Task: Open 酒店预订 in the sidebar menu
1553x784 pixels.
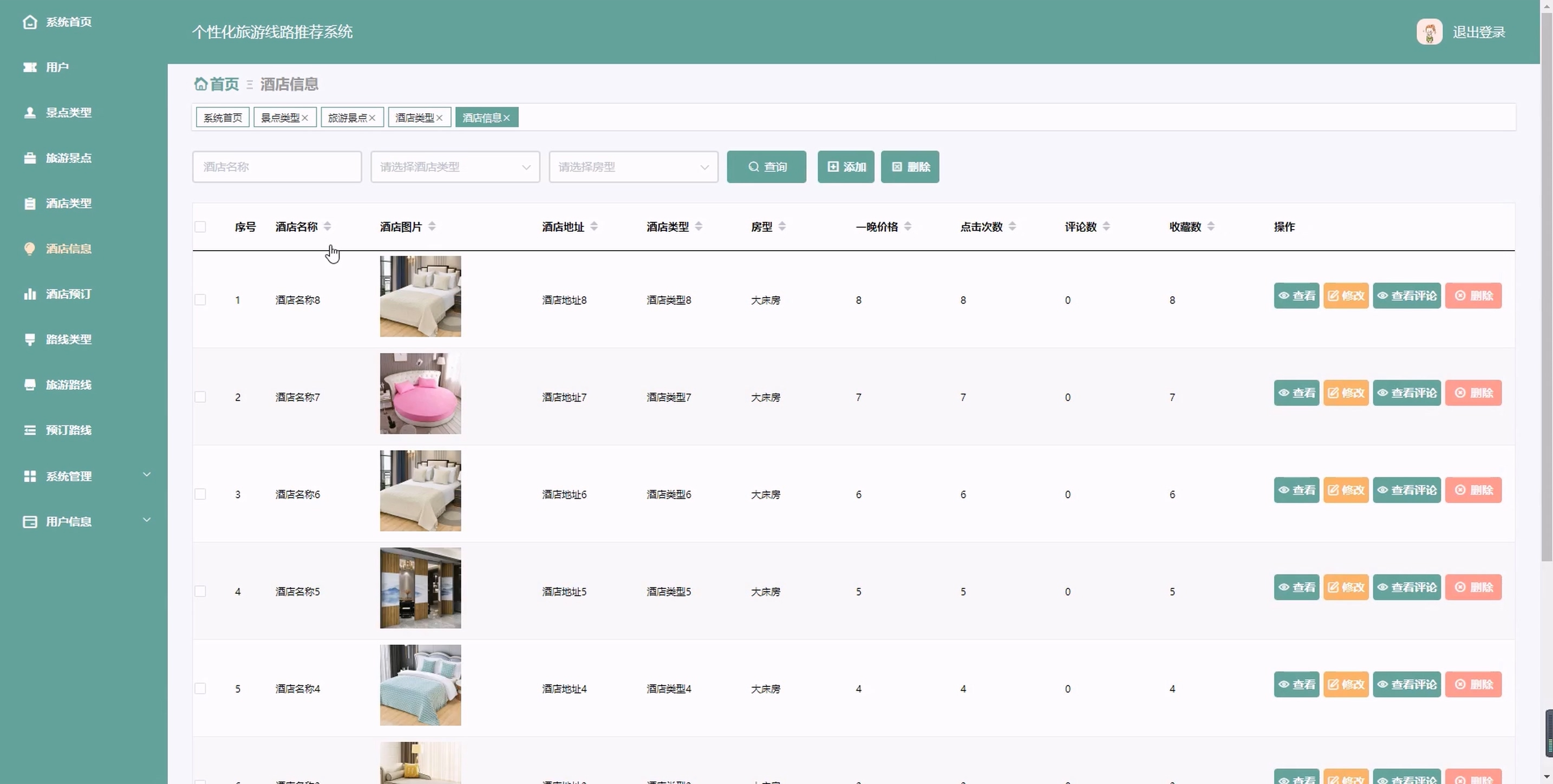Action: point(84,294)
